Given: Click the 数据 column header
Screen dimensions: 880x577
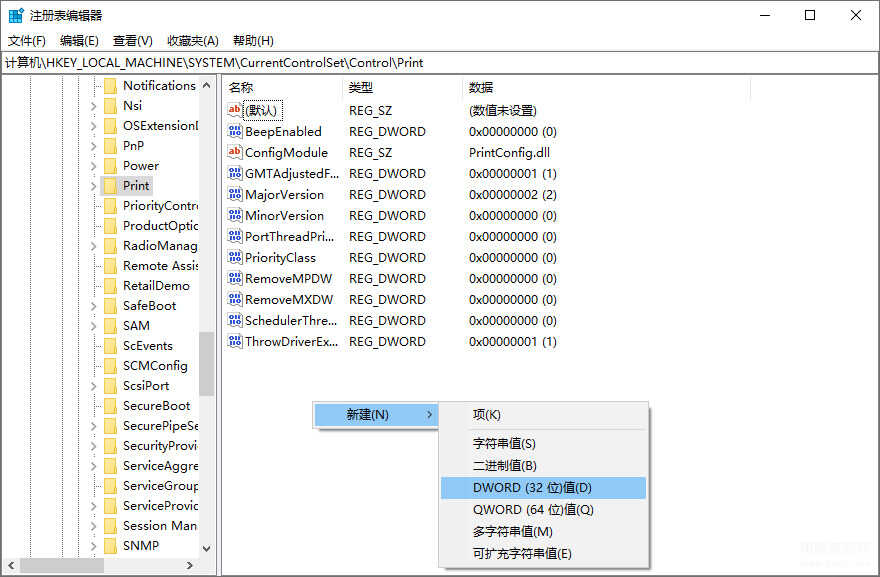Looking at the screenshot, I should (x=607, y=88).
